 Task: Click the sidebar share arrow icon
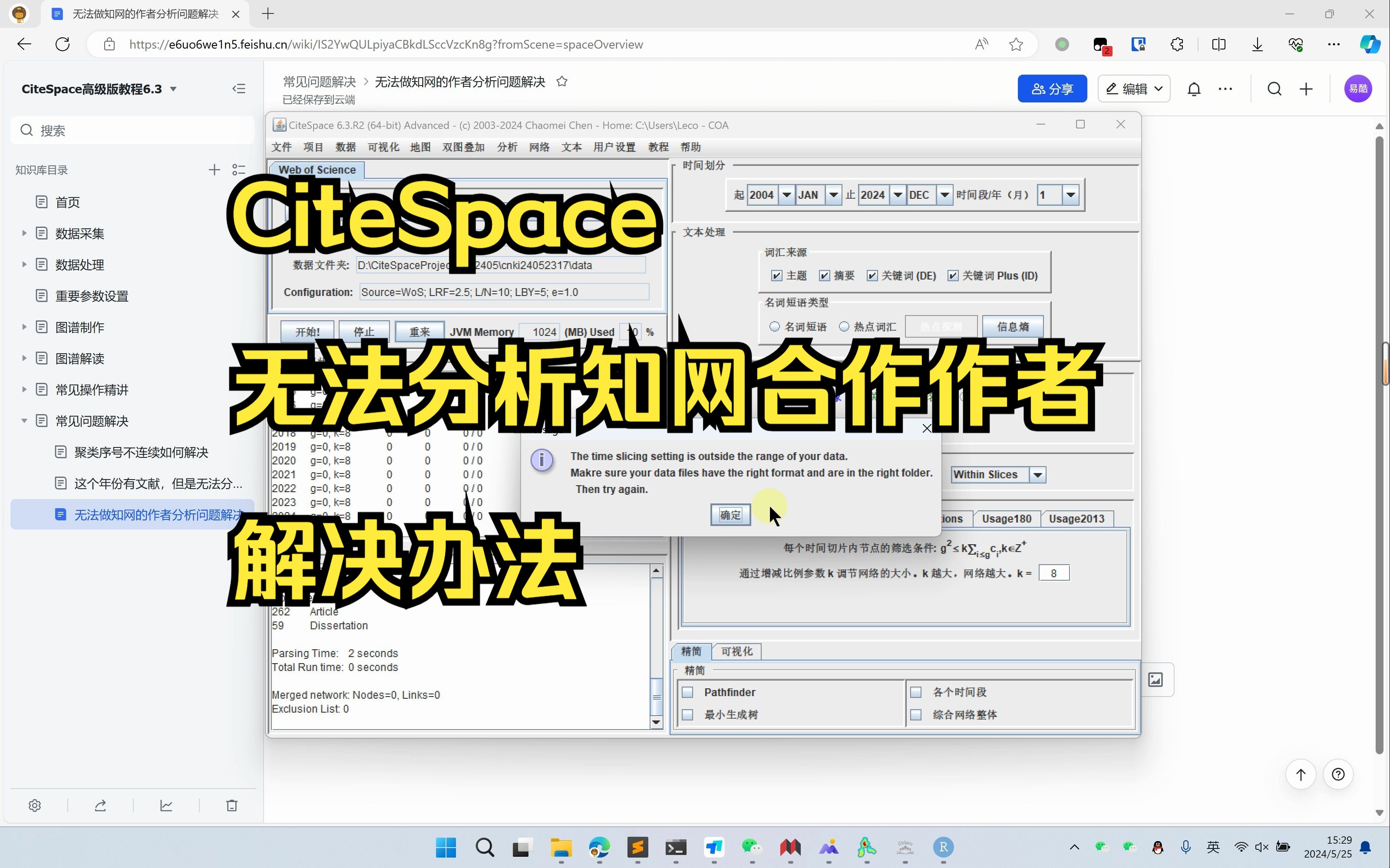click(100, 806)
